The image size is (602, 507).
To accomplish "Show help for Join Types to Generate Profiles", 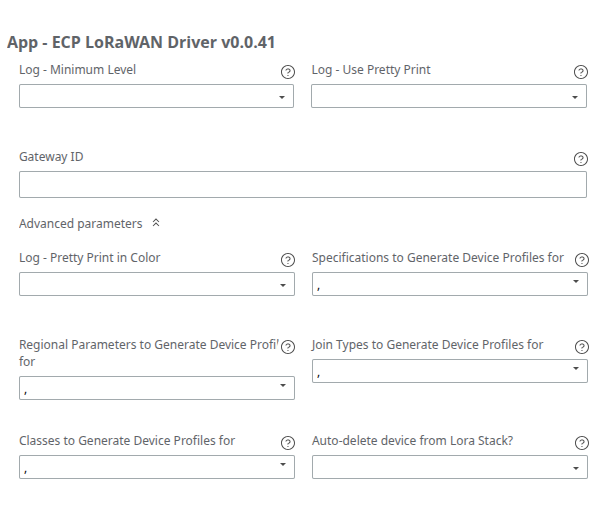I will point(581,347).
